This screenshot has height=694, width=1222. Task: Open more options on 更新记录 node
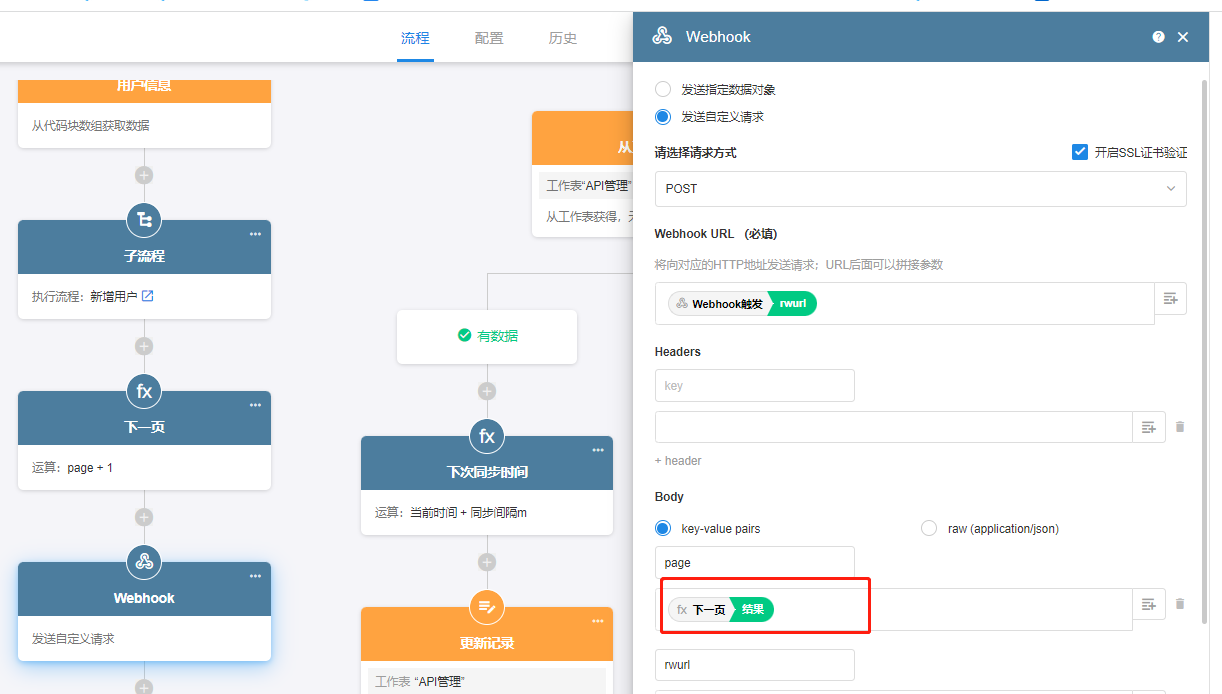[598, 621]
